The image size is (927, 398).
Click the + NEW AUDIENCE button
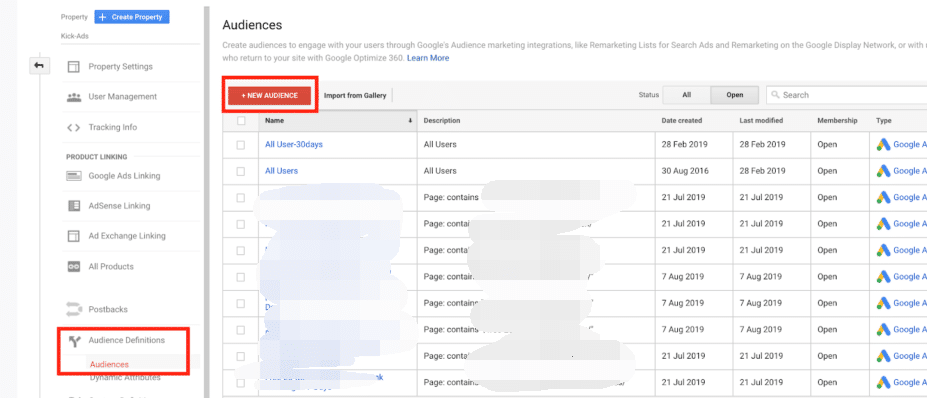[x=270, y=95]
